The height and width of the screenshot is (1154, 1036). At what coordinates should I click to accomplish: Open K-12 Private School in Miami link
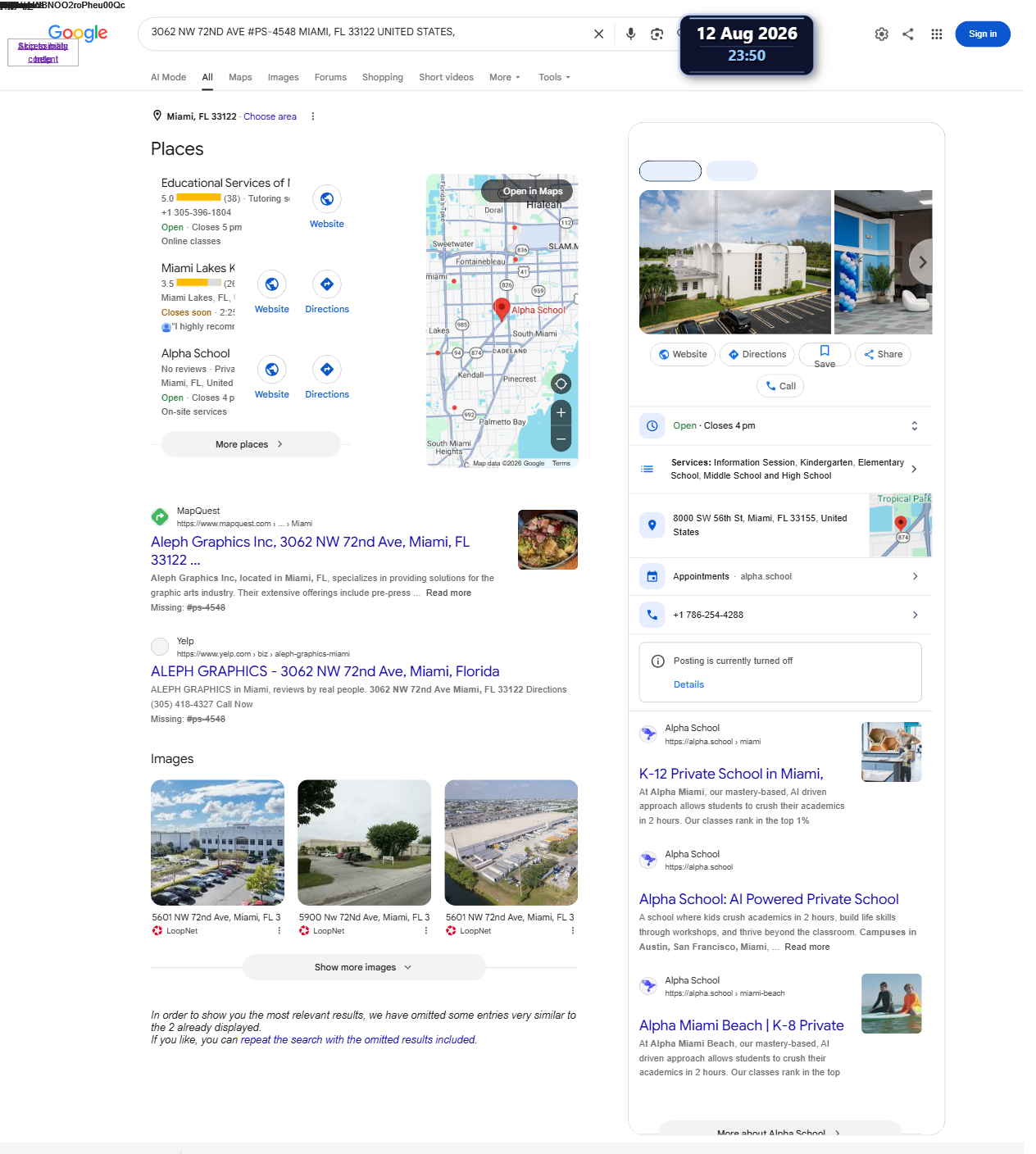731,774
